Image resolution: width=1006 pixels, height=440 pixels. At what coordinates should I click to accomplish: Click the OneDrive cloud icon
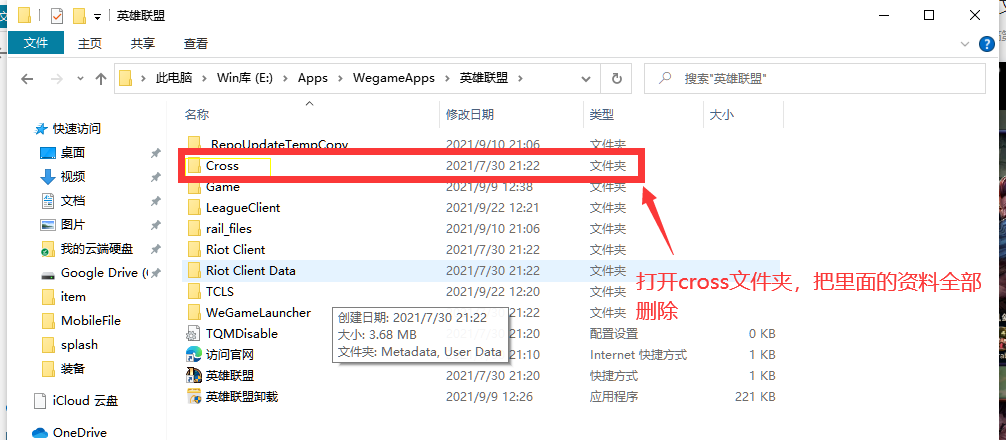[40, 432]
